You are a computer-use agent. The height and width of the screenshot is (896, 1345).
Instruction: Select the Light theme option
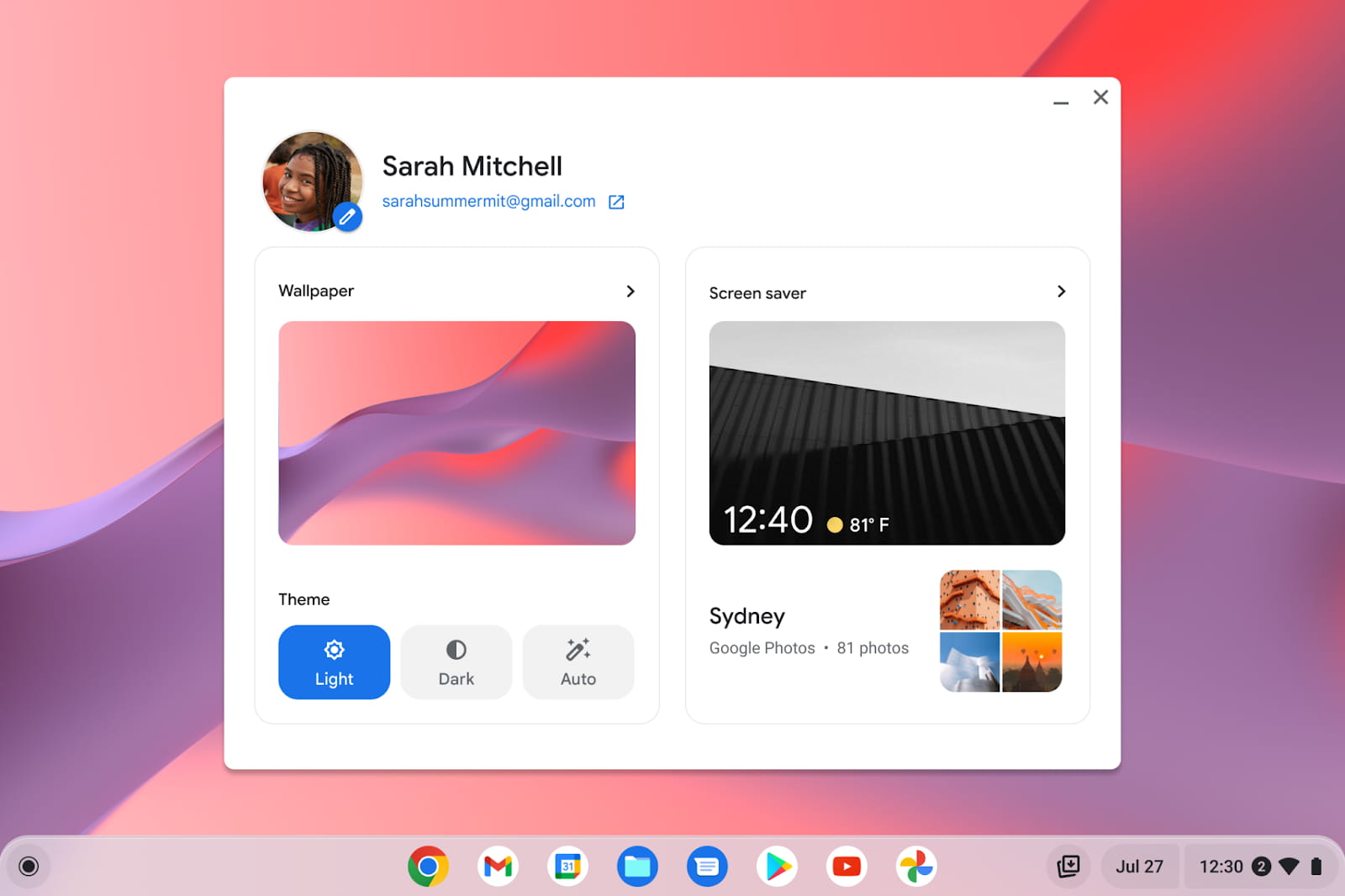pyautogui.click(x=334, y=662)
